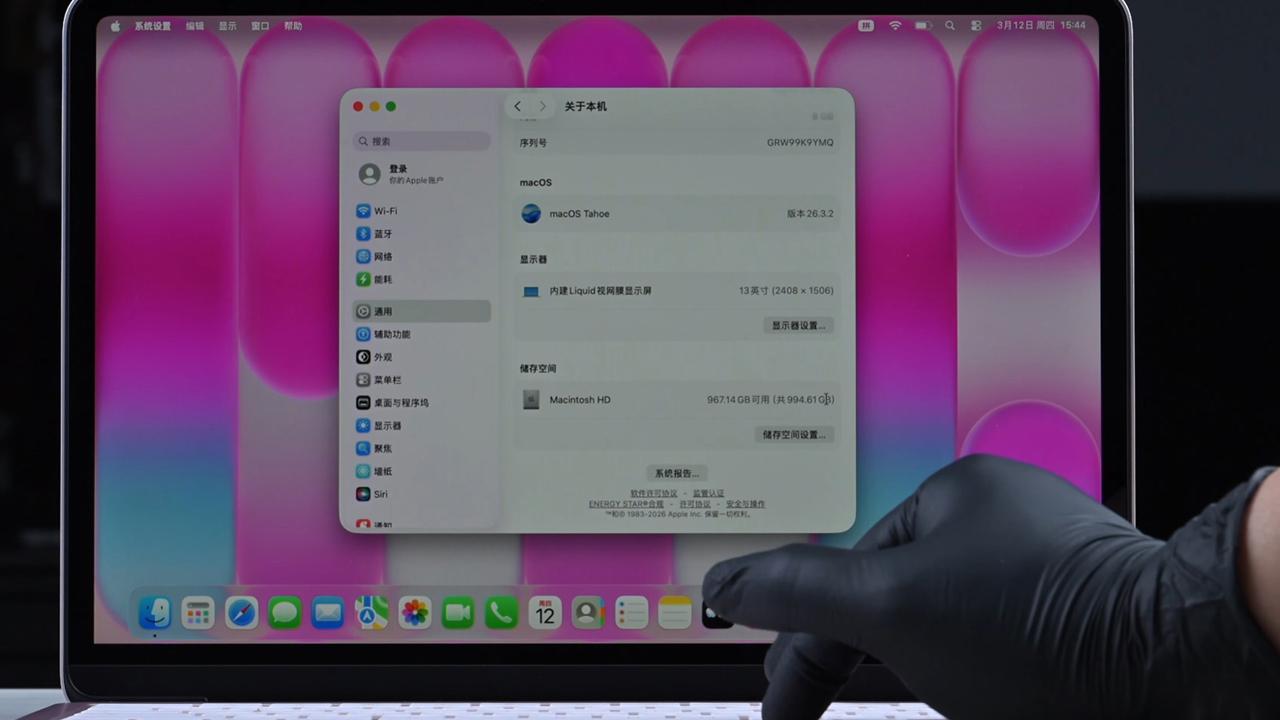Open the 帮助 menu

pyautogui.click(x=293, y=26)
